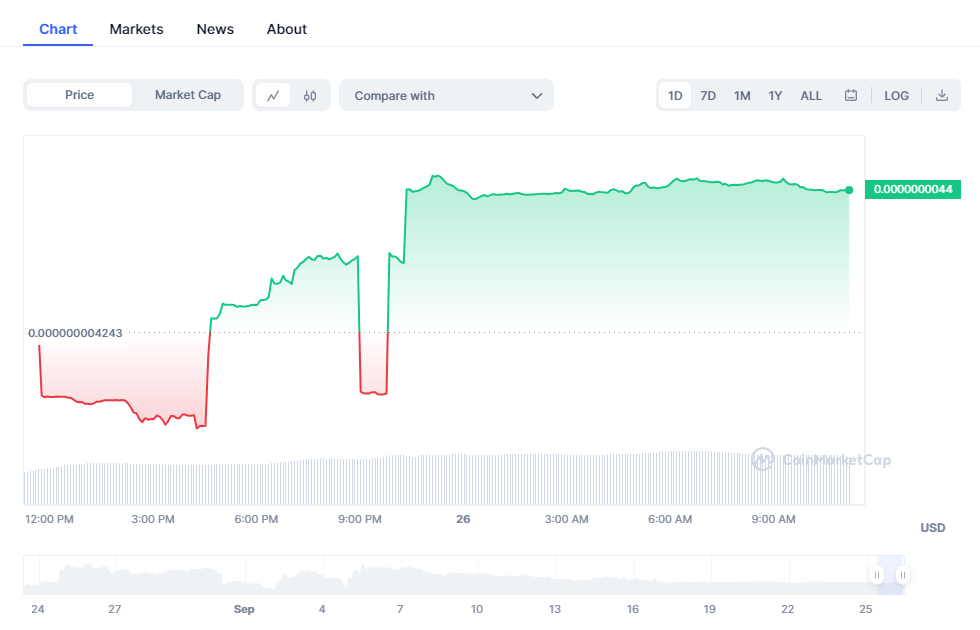This screenshot has width=980, height=630.
Task: Click current price label 0.0000000044
Action: point(912,189)
